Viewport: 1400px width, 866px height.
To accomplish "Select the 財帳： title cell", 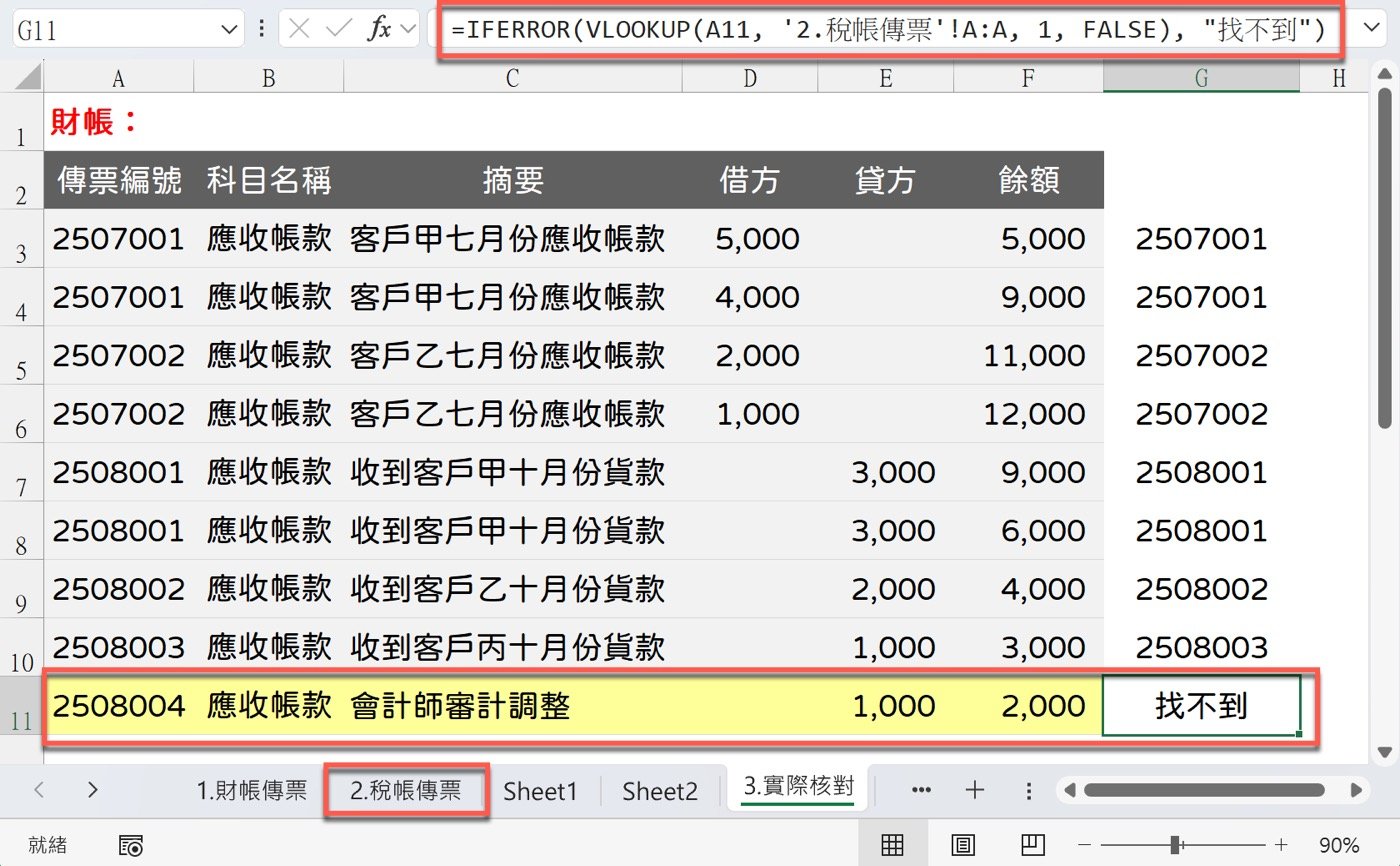I will tap(118, 122).
